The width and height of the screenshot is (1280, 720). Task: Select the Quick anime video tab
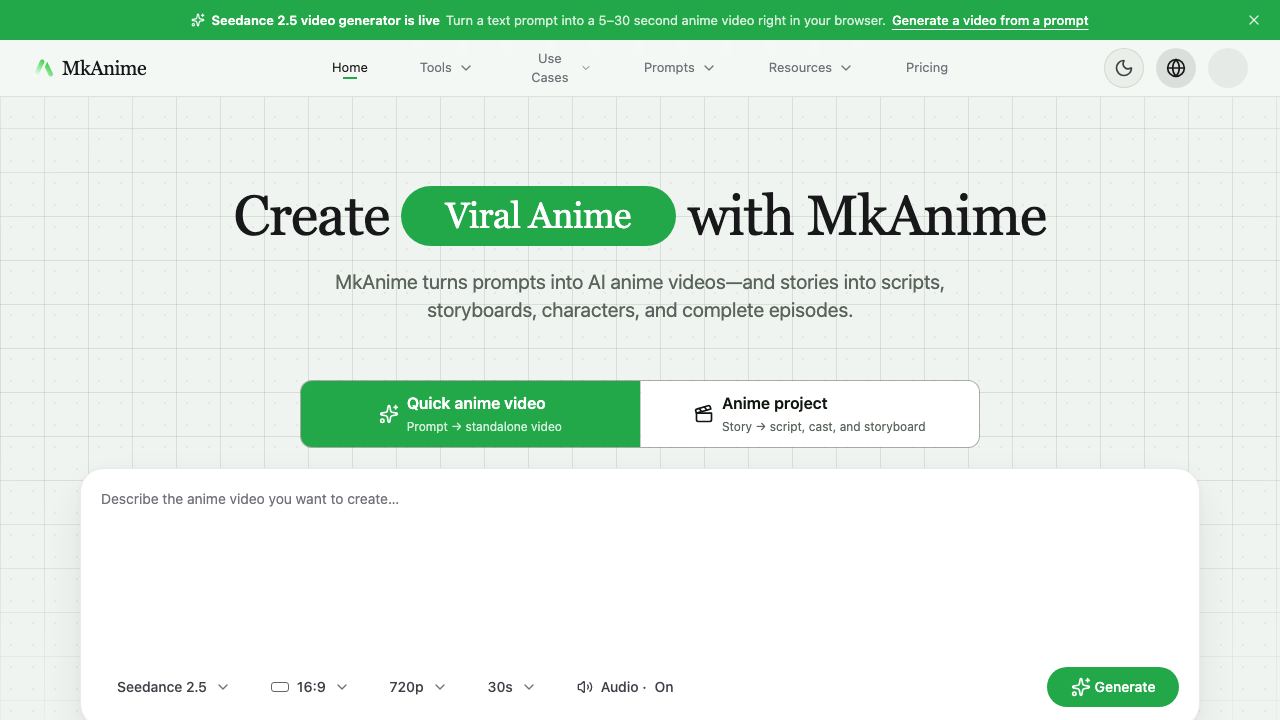pos(471,414)
